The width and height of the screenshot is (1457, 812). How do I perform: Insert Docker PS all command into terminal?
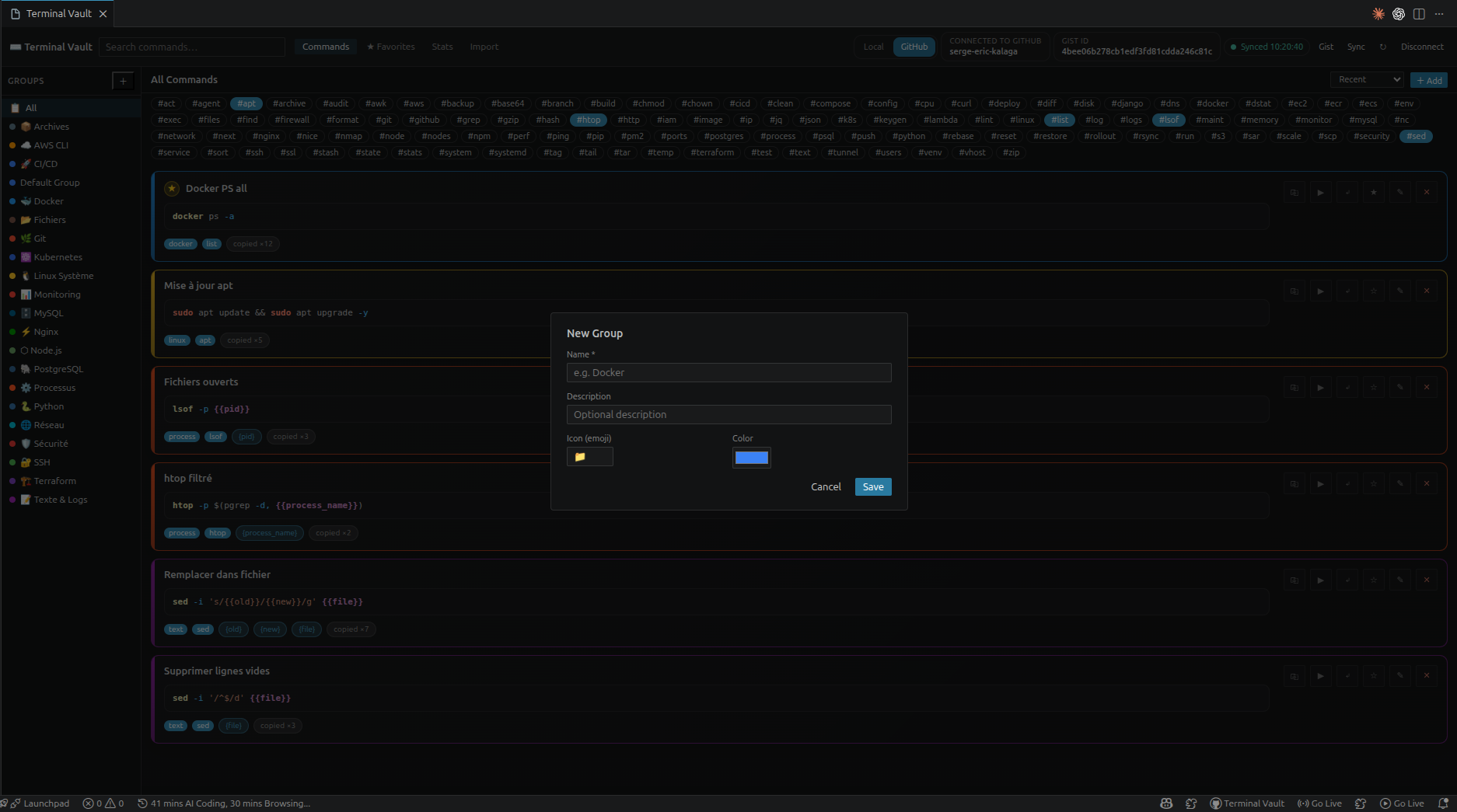pos(1347,192)
